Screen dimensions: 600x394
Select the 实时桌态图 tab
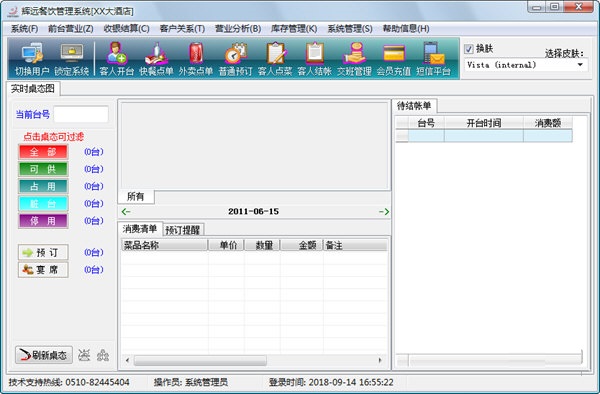coord(33,89)
